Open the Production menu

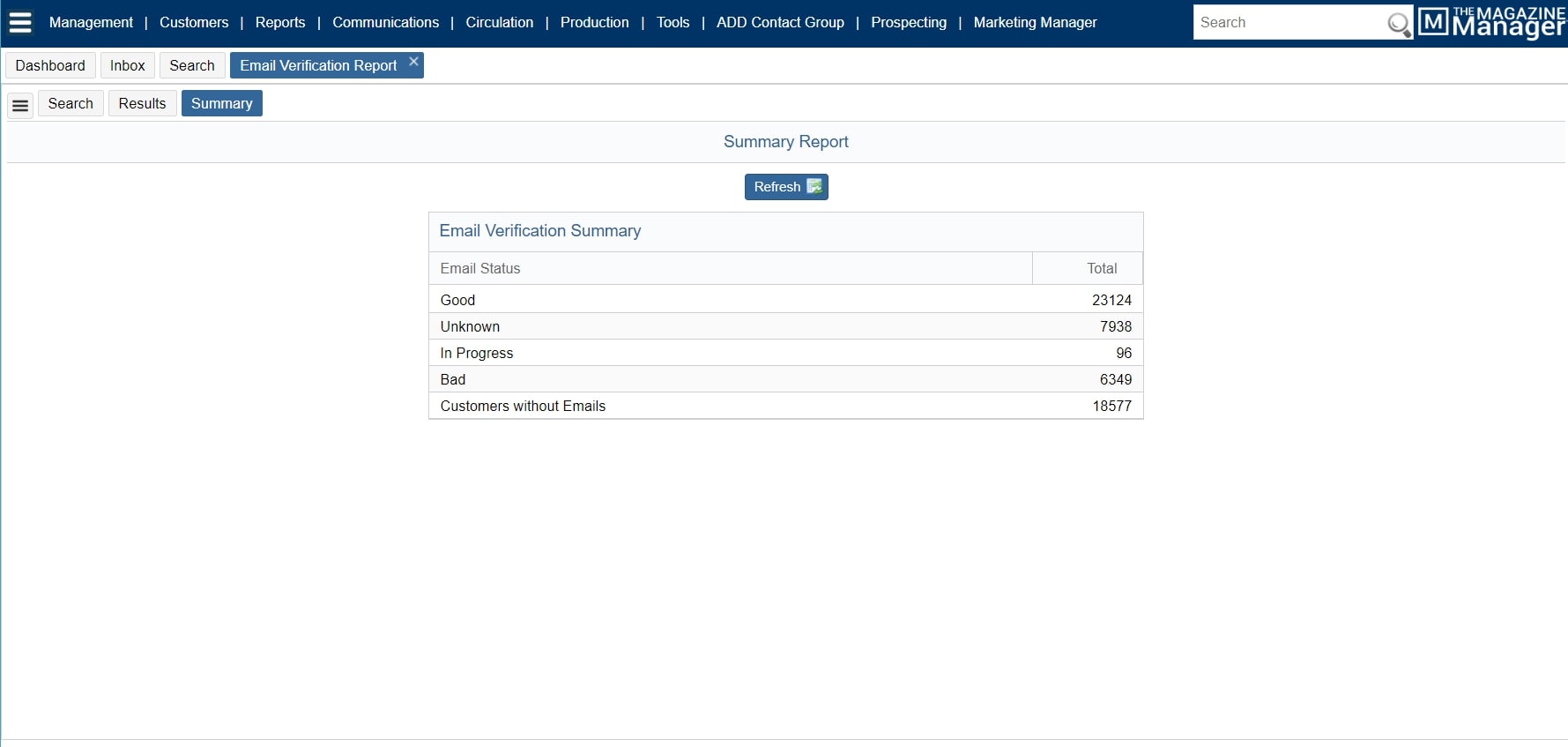[x=594, y=23]
